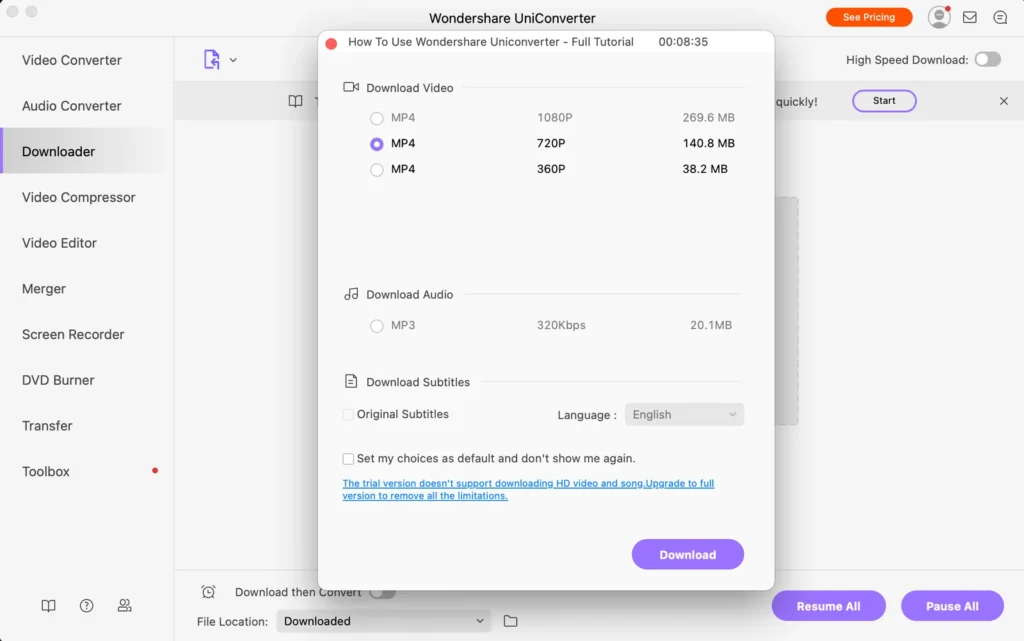Click the Pause All button

[x=952, y=606]
